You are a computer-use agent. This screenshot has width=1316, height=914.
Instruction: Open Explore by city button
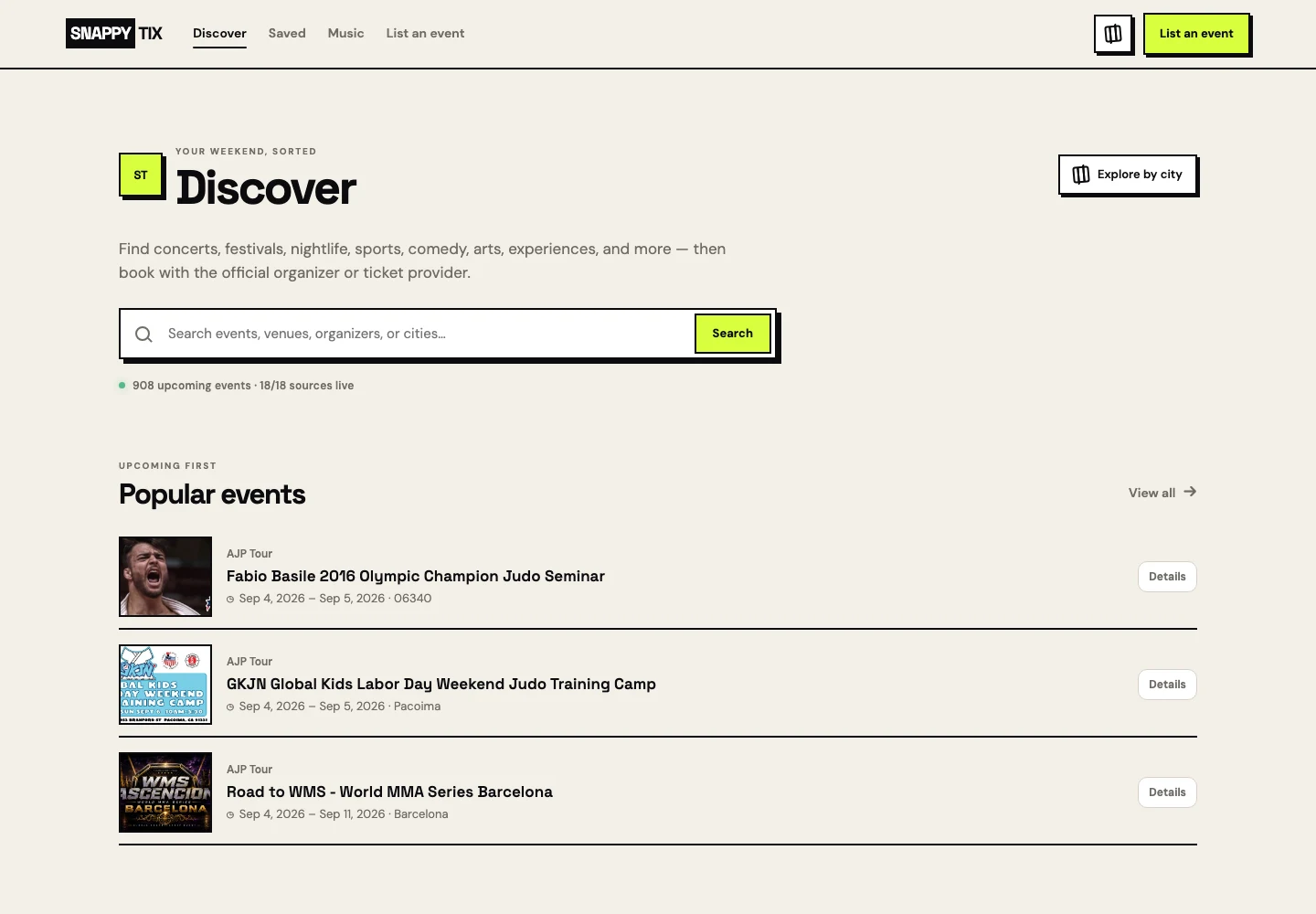(1128, 175)
